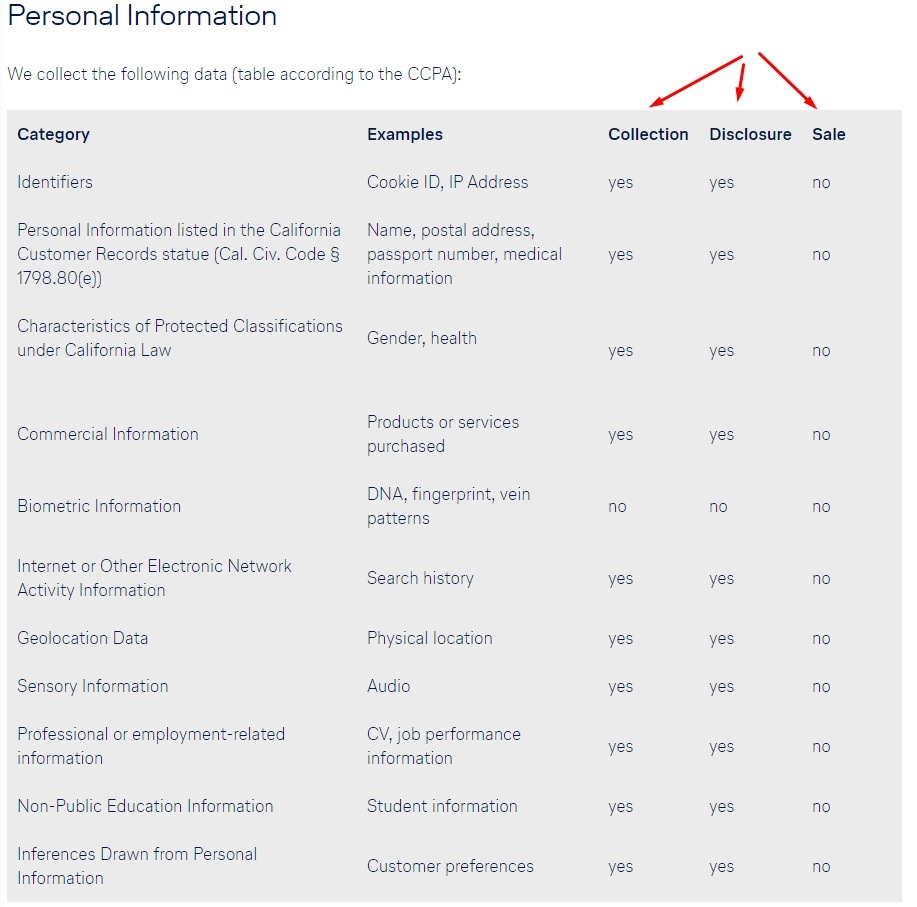Click the Student information example text
Image resolution: width=917 pixels, height=907 pixels.
442,806
